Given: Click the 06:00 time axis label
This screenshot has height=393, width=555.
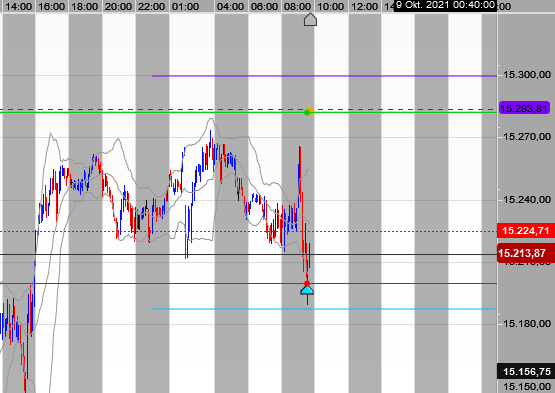Looking at the screenshot, I should click(x=264, y=6).
